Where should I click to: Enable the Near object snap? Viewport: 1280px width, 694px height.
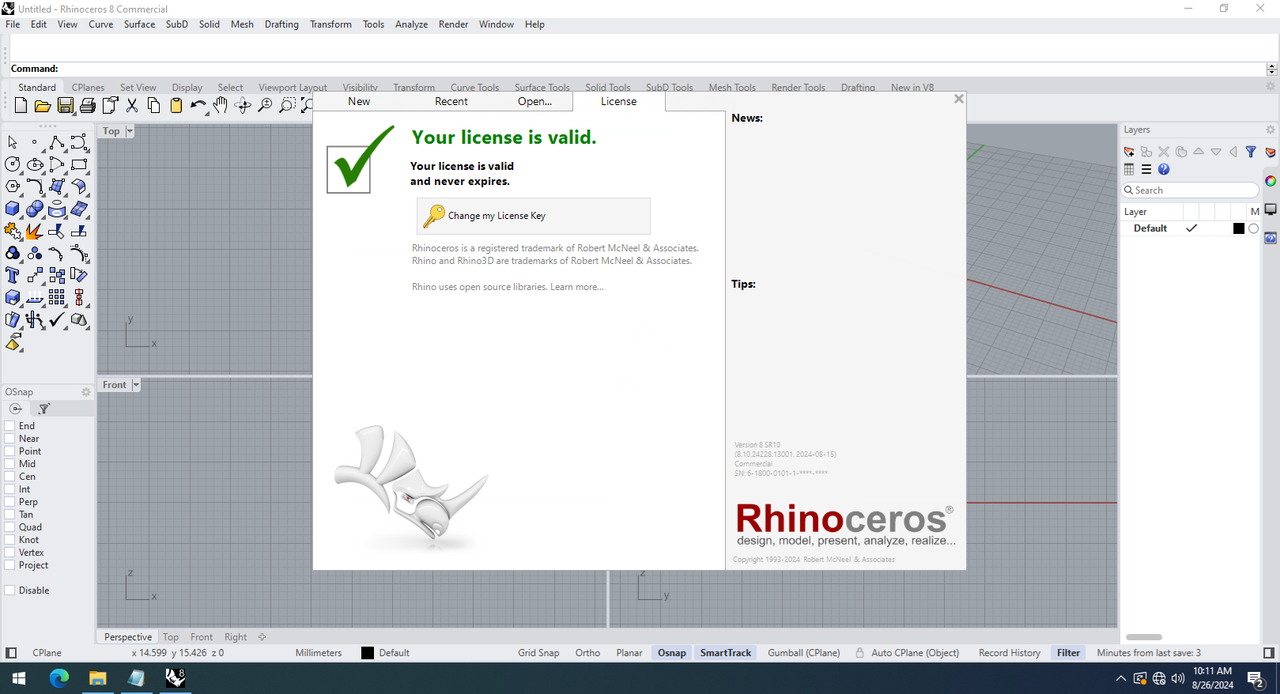(x=10, y=439)
